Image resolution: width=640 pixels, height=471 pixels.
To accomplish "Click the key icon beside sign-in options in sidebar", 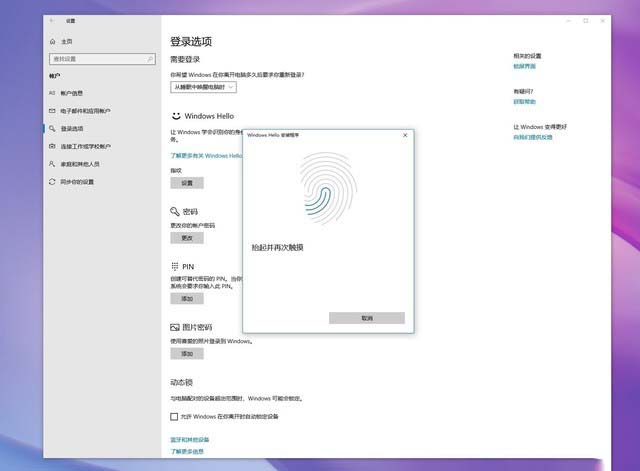I will click(x=52, y=129).
